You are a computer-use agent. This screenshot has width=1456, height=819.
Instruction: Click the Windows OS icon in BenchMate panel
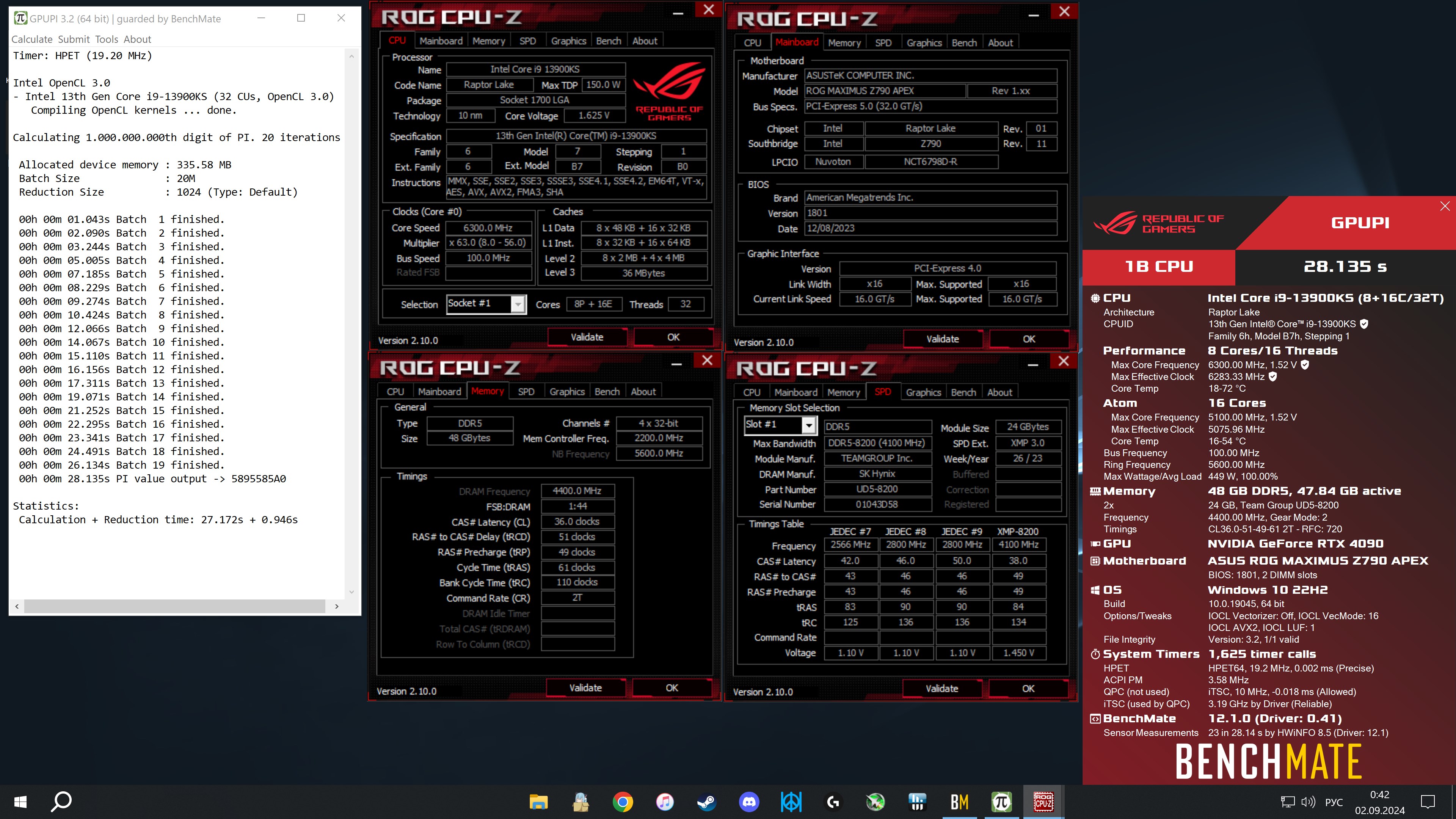[x=1095, y=590]
